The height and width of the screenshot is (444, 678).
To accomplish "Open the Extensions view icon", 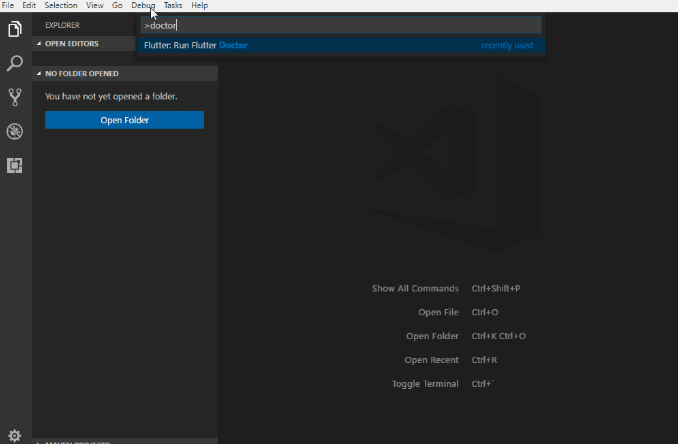I will coord(15,166).
